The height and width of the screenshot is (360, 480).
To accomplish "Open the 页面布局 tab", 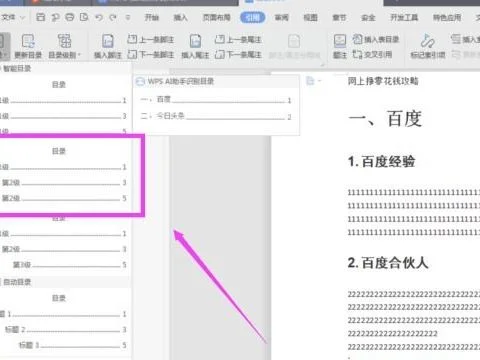I will click(217, 17).
